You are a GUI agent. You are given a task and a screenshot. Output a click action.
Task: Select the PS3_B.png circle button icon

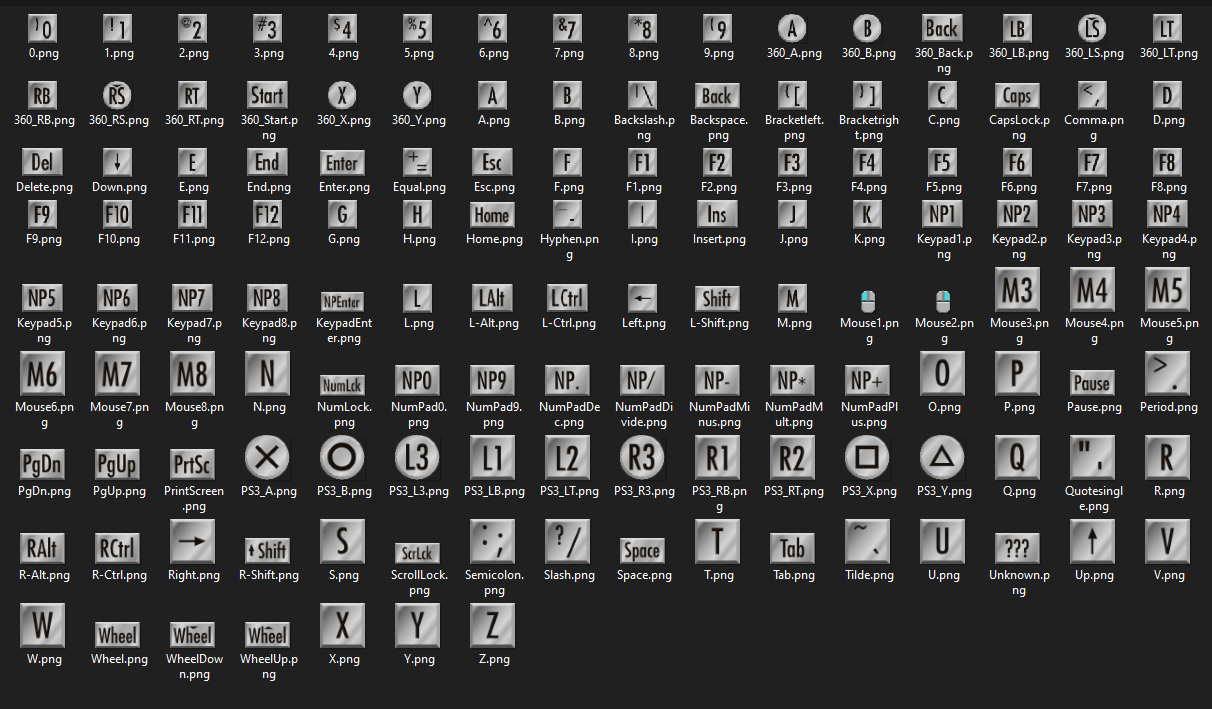click(x=342, y=457)
